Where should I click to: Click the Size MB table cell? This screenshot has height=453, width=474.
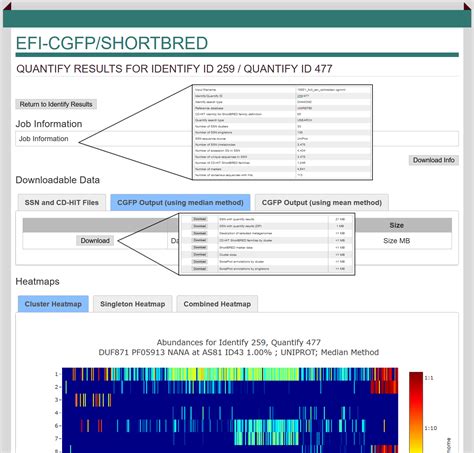pyautogui.click(x=397, y=241)
